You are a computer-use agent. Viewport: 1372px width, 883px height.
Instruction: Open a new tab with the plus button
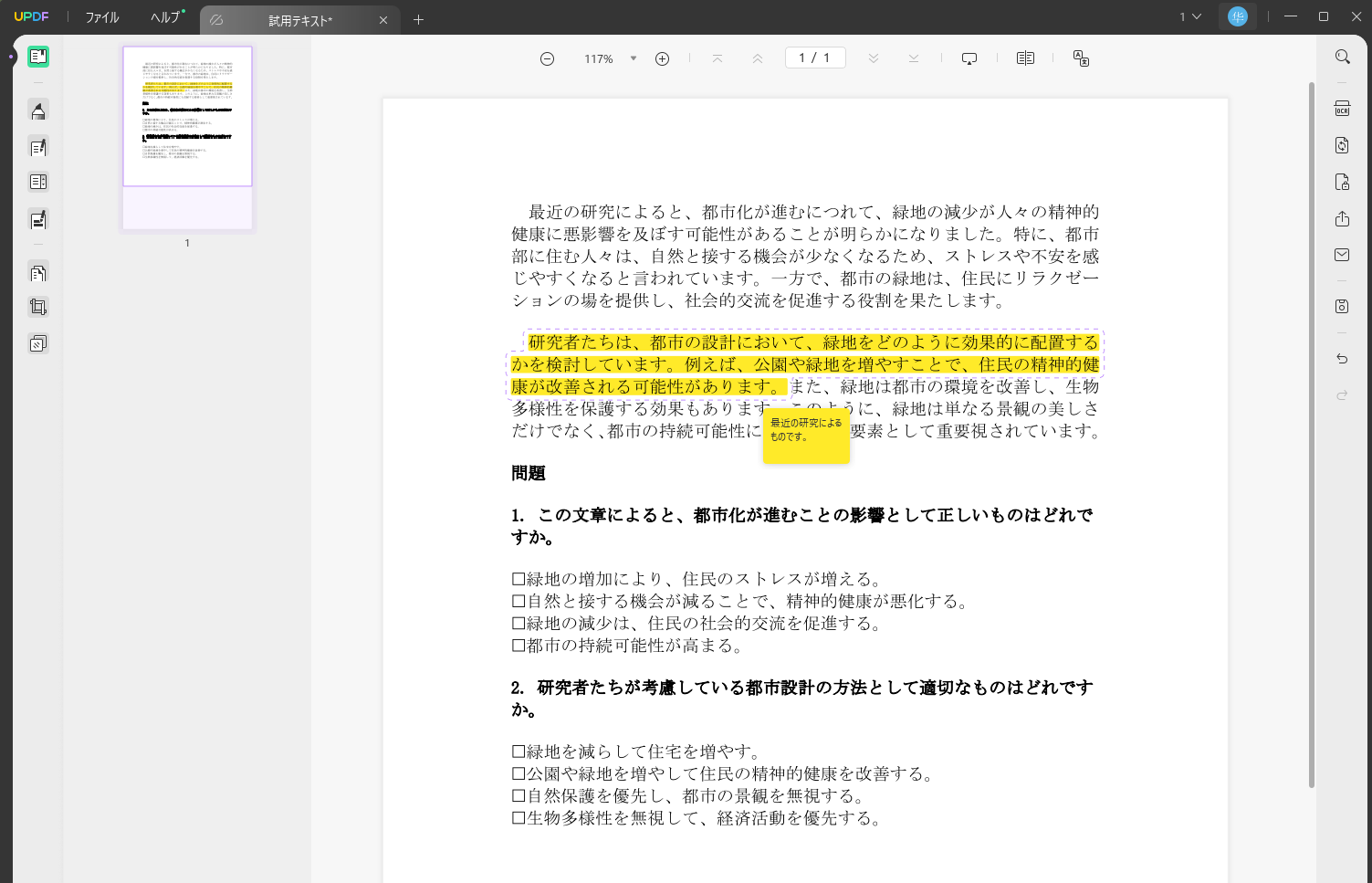coord(418,19)
